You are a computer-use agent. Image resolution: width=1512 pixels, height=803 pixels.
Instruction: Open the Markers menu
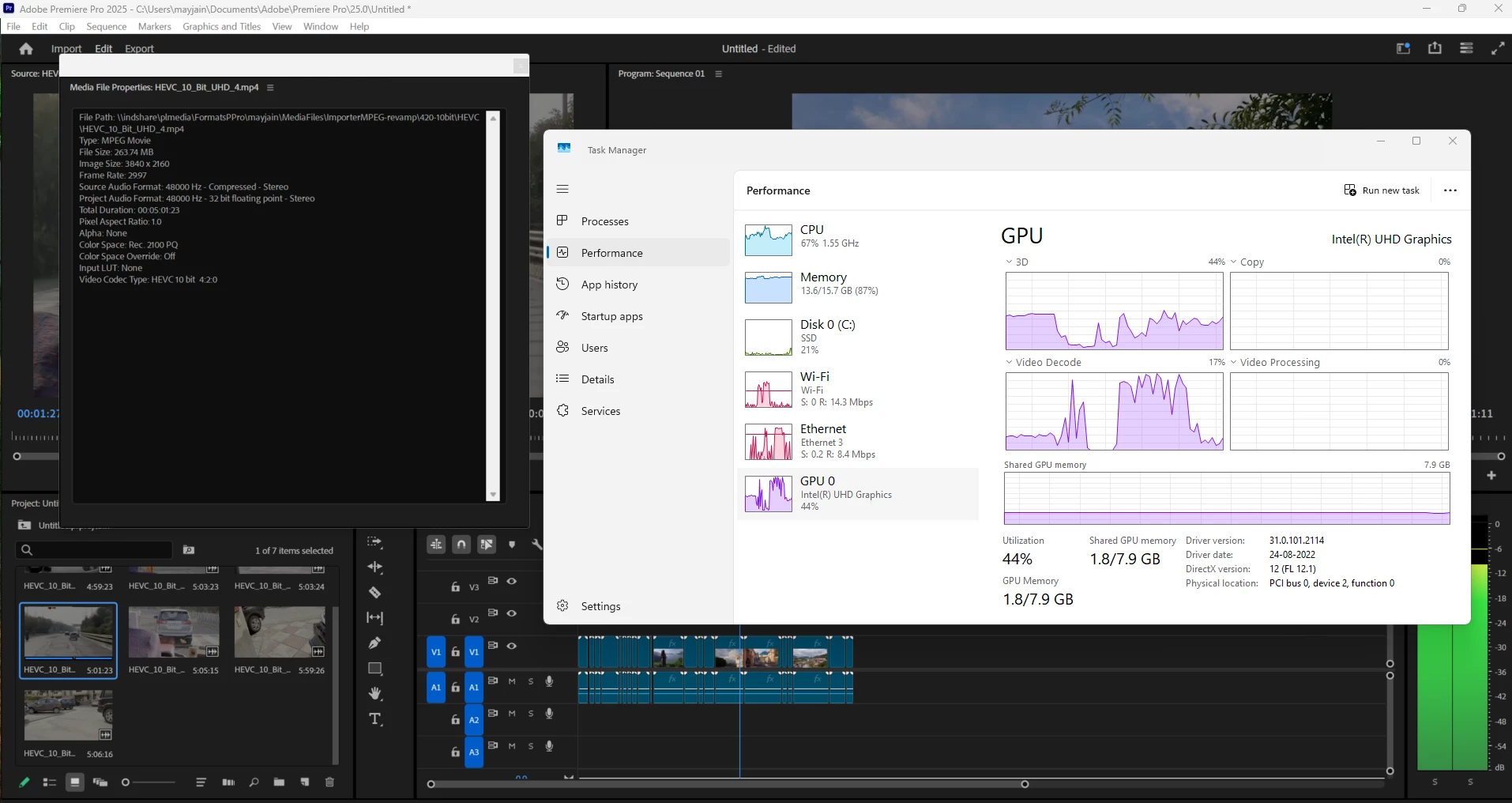pos(155,26)
